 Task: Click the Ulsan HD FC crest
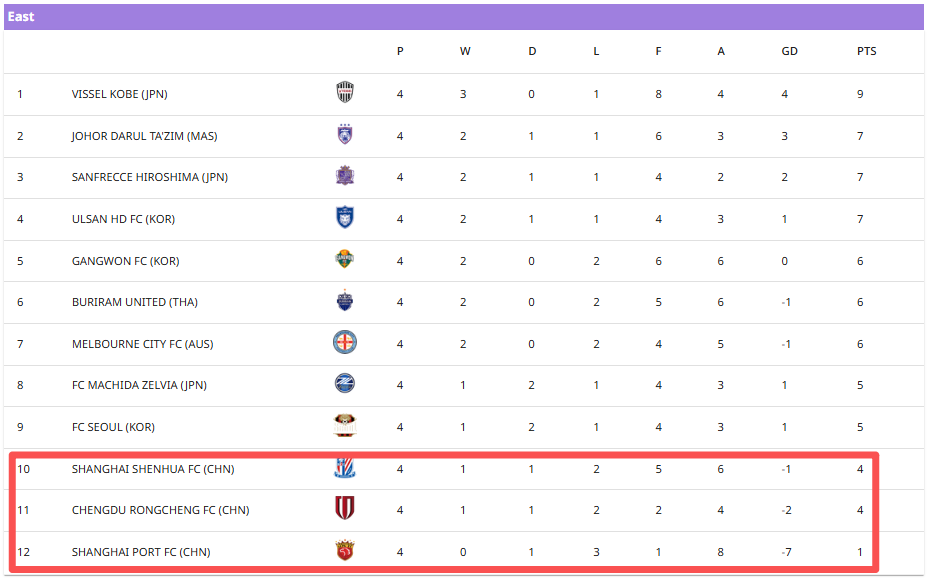click(x=344, y=218)
